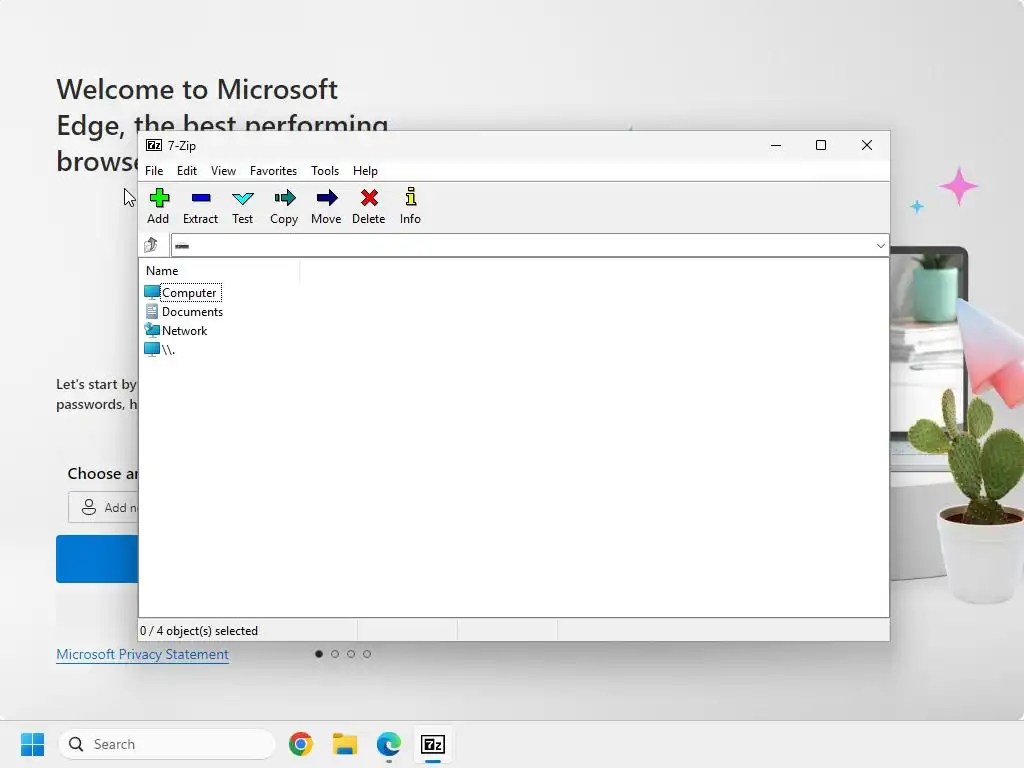Click the blue button in the Edge welcome page
Image resolution: width=1024 pixels, height=768 pixels.
click(97, 559)
